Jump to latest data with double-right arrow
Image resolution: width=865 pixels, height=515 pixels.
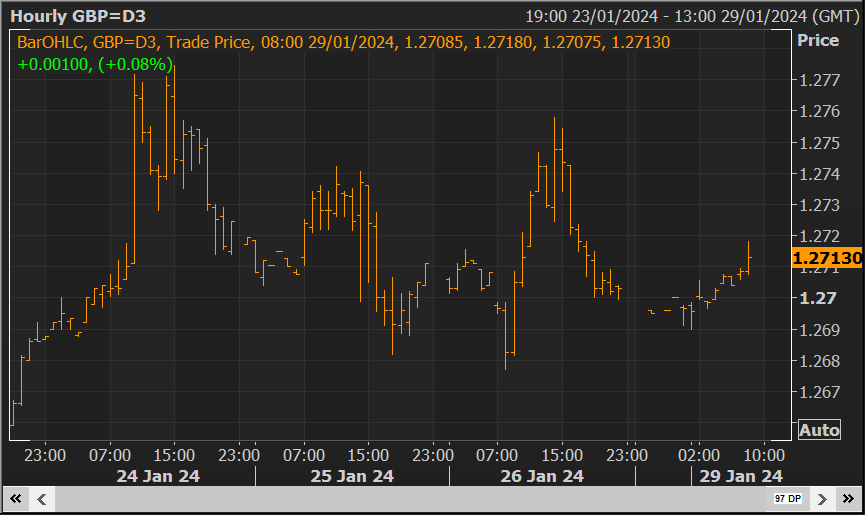[848, 499]
